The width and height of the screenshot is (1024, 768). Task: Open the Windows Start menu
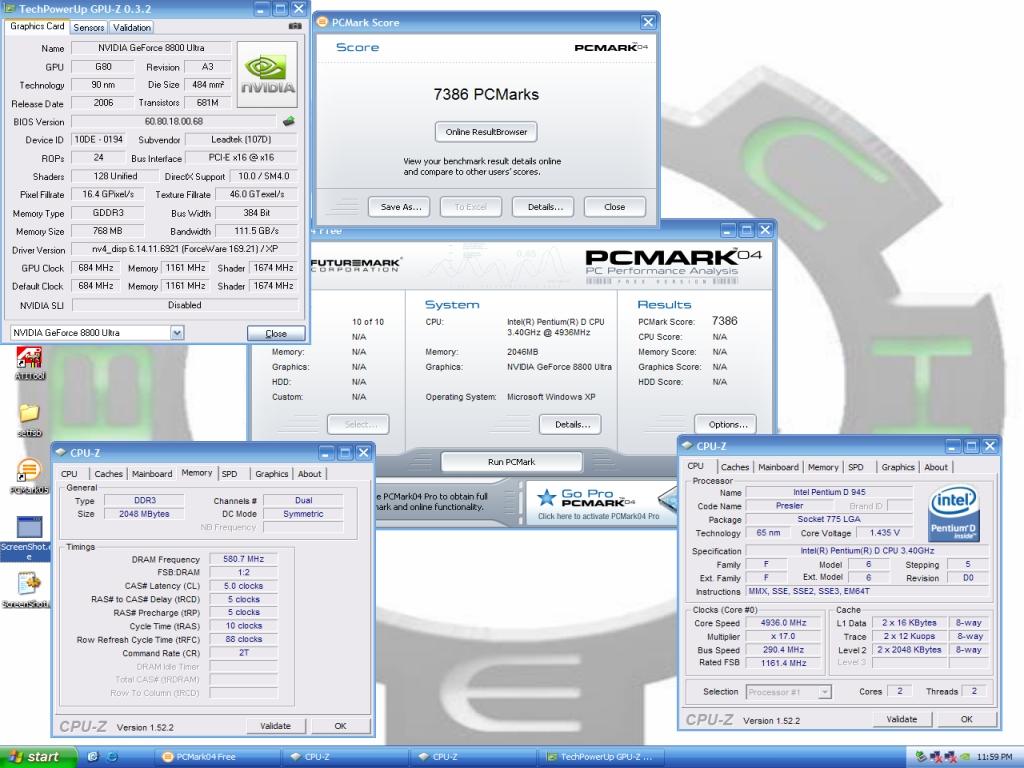(38, 756)
